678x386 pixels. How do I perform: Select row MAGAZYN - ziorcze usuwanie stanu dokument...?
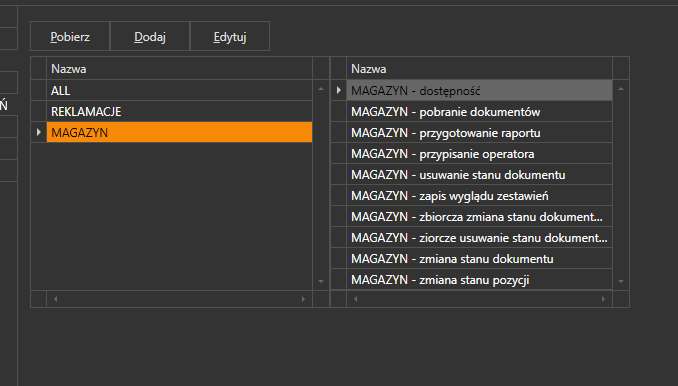coord(479,237)
